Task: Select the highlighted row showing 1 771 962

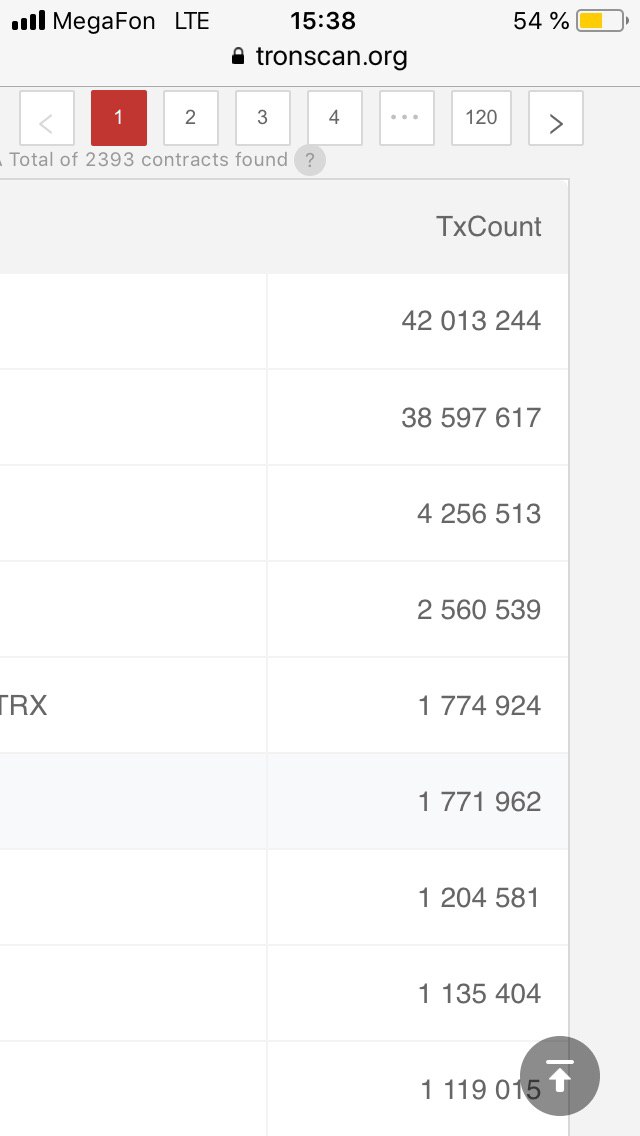Action: pos(283,801)
